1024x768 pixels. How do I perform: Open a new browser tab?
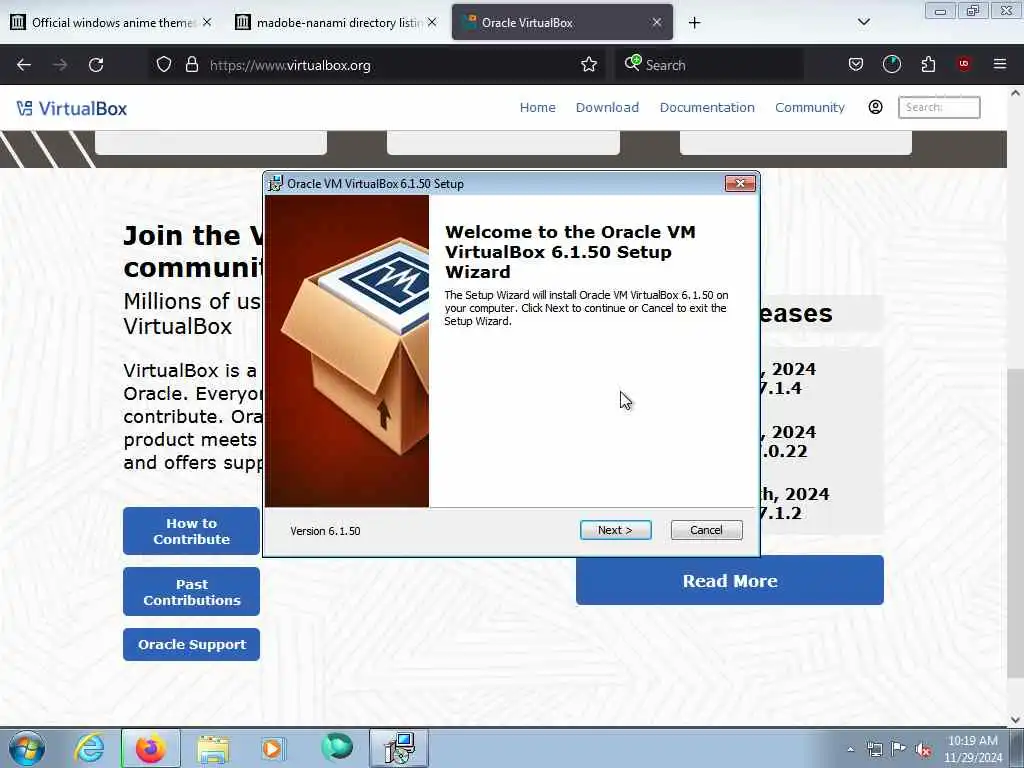[x=694, y=23]
